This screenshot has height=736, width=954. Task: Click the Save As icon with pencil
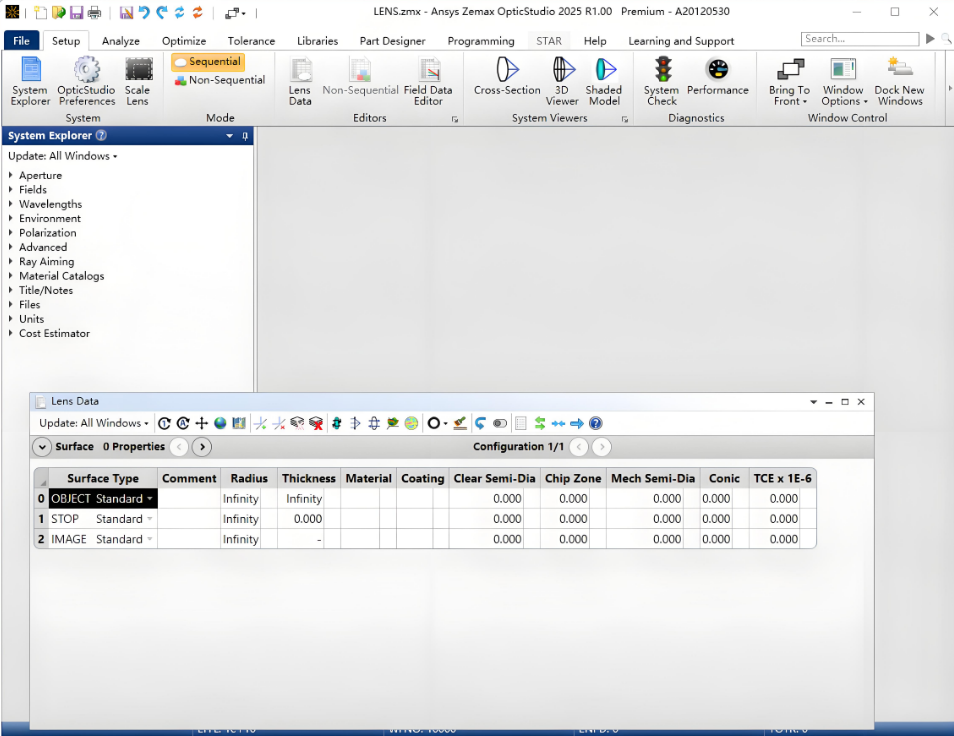click(126, 12)
